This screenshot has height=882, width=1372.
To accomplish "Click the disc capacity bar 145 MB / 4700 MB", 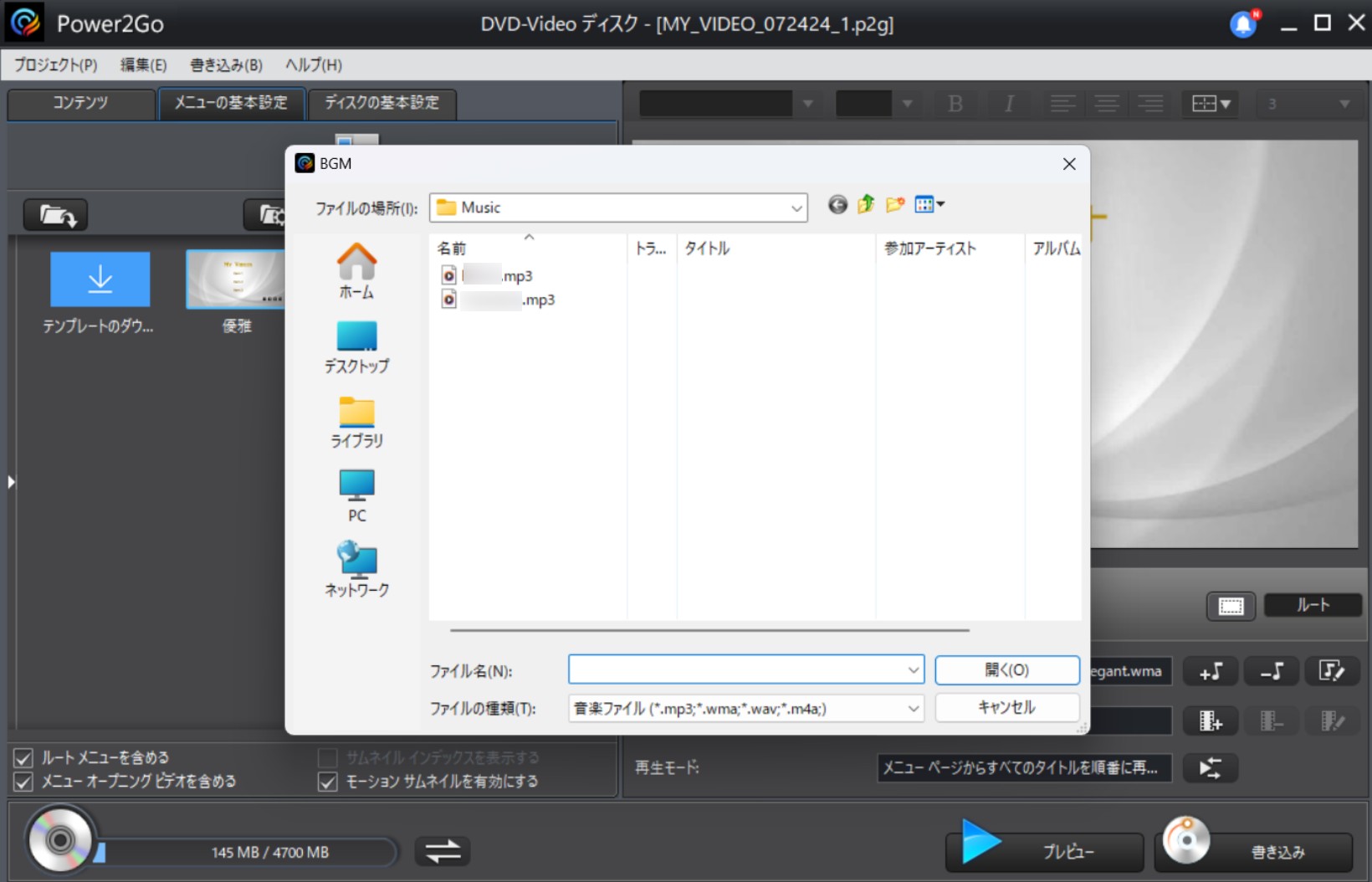I will (x=246, y=853).
